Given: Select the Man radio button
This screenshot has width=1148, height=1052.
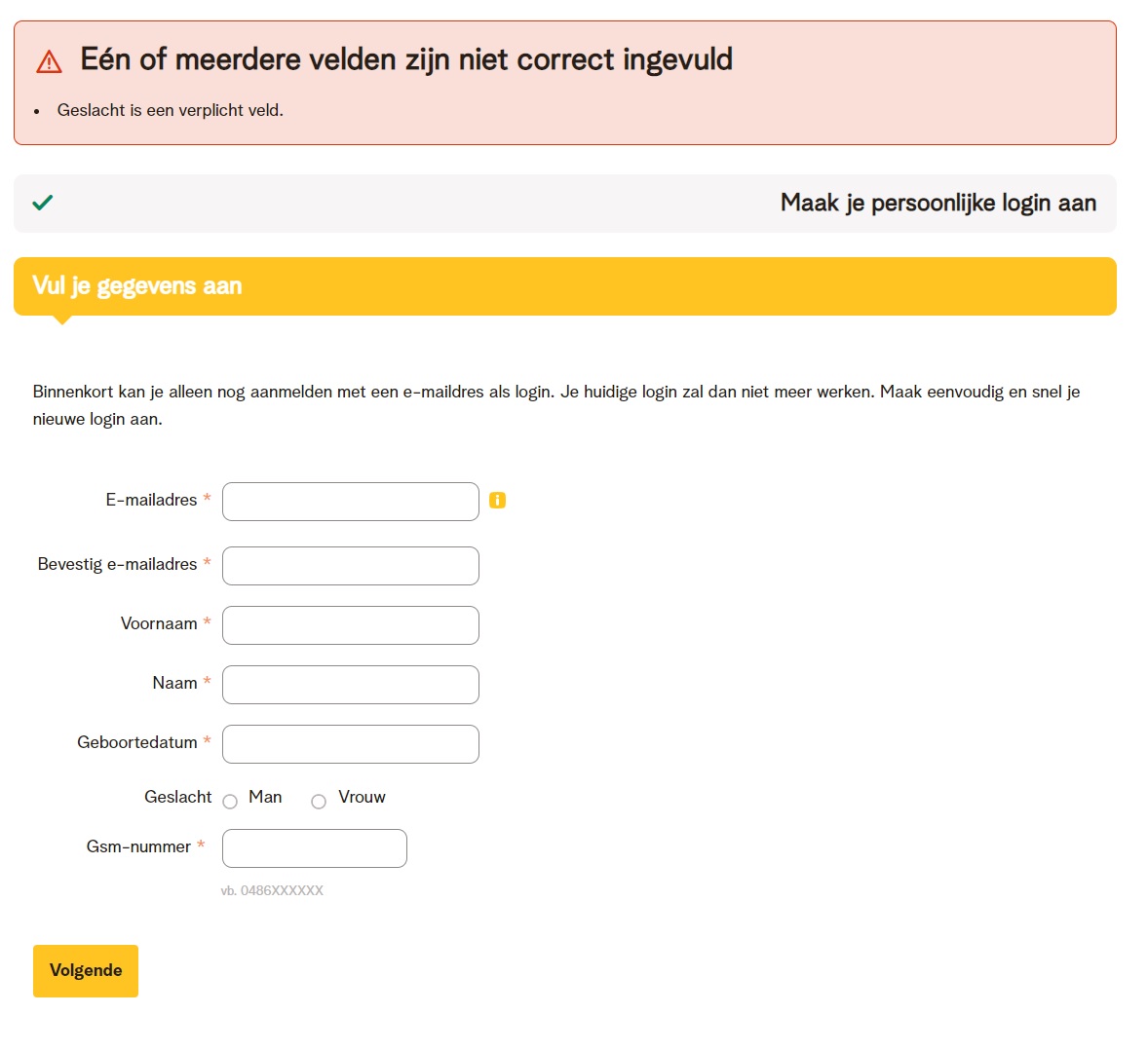Looking at the screenshot, I should pos(230,802).
